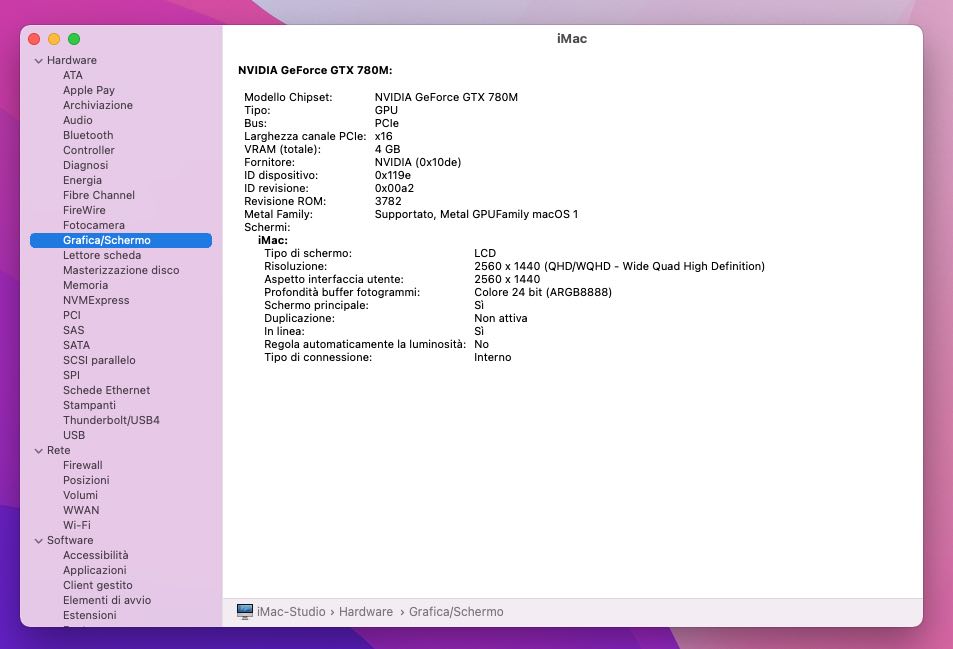Click the highlighted Grafica/Schermo item
Screen dimensions: 953x649
121,241
